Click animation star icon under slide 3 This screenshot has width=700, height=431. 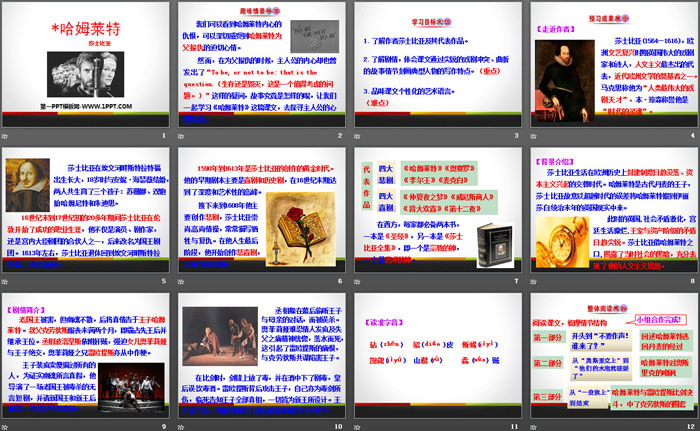[x=357, y=136]
